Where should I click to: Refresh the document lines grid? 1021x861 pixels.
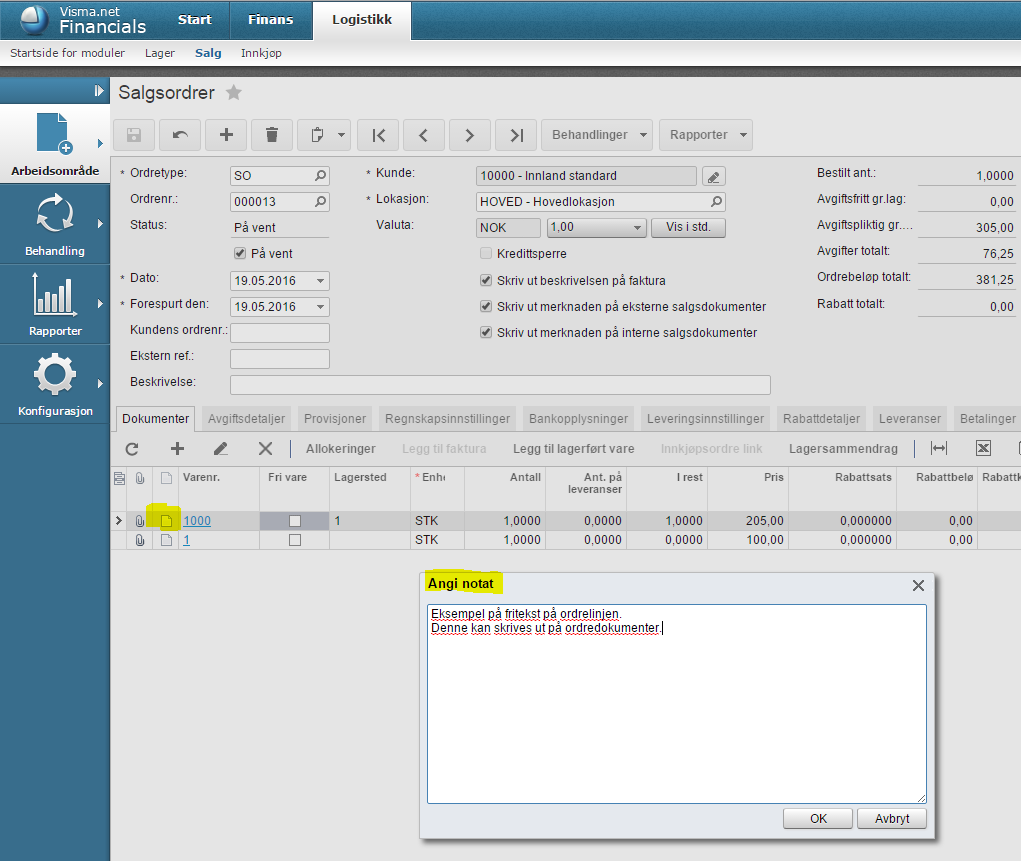[x=132, y=449]
